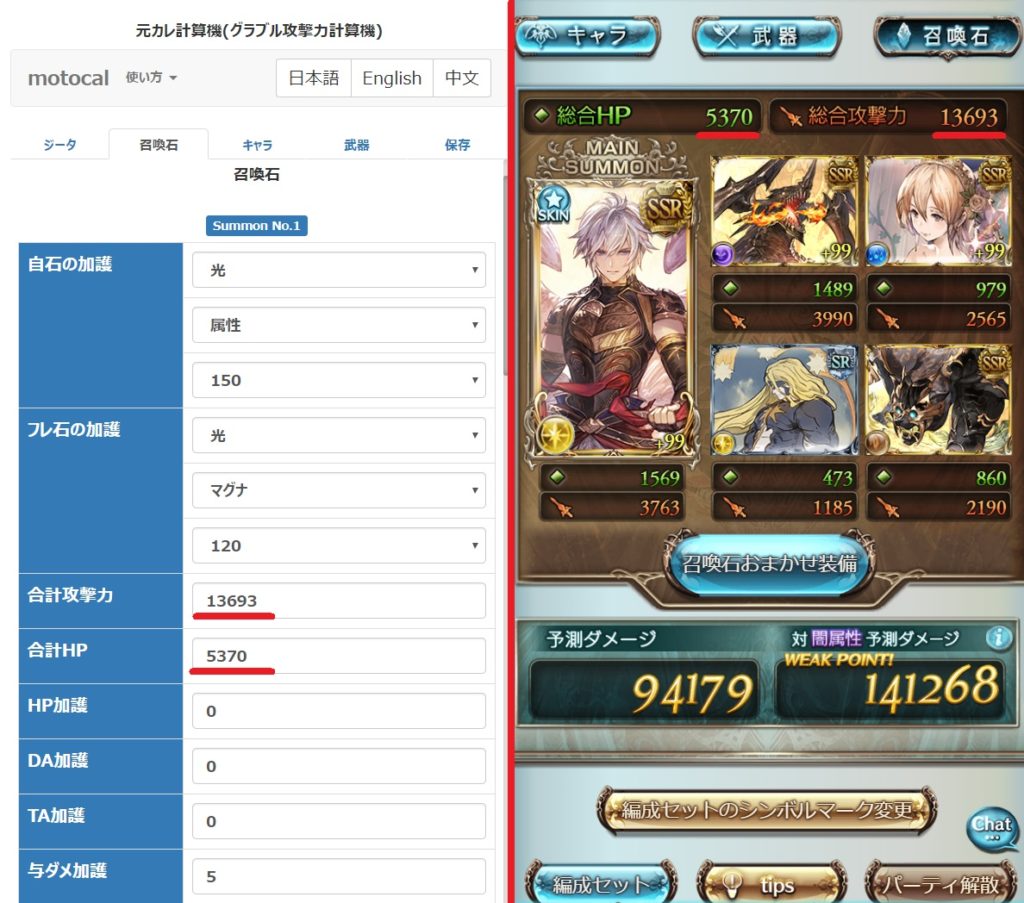Click the 合計攻撃力 input field
The height and width of the screenshot is (903, 1024).
[x=339, y=601]
